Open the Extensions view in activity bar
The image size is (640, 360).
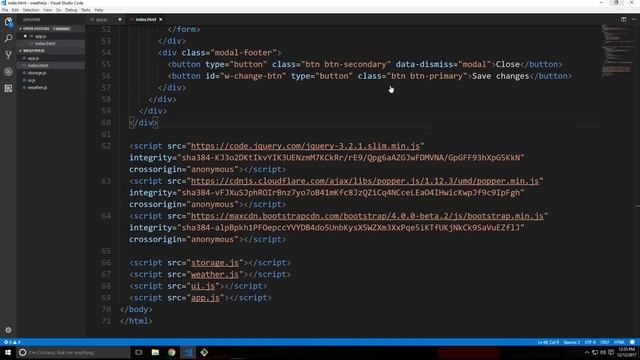[x=8, y=89]
